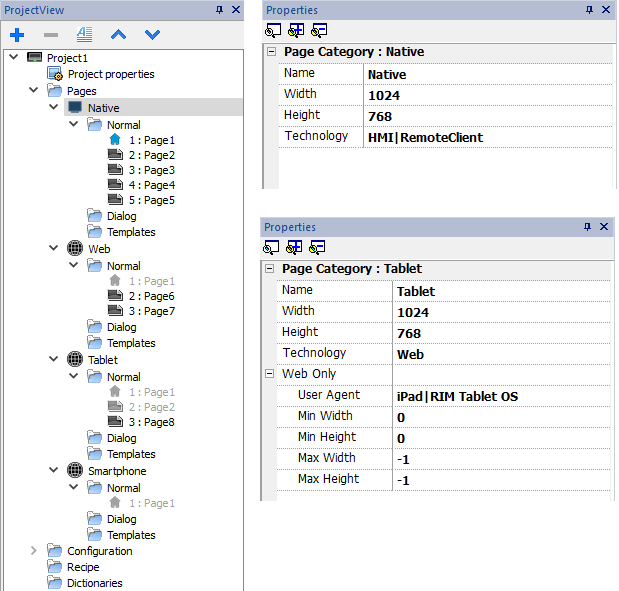
Task: Select the Recipe folder
Action: pos(82,567)
